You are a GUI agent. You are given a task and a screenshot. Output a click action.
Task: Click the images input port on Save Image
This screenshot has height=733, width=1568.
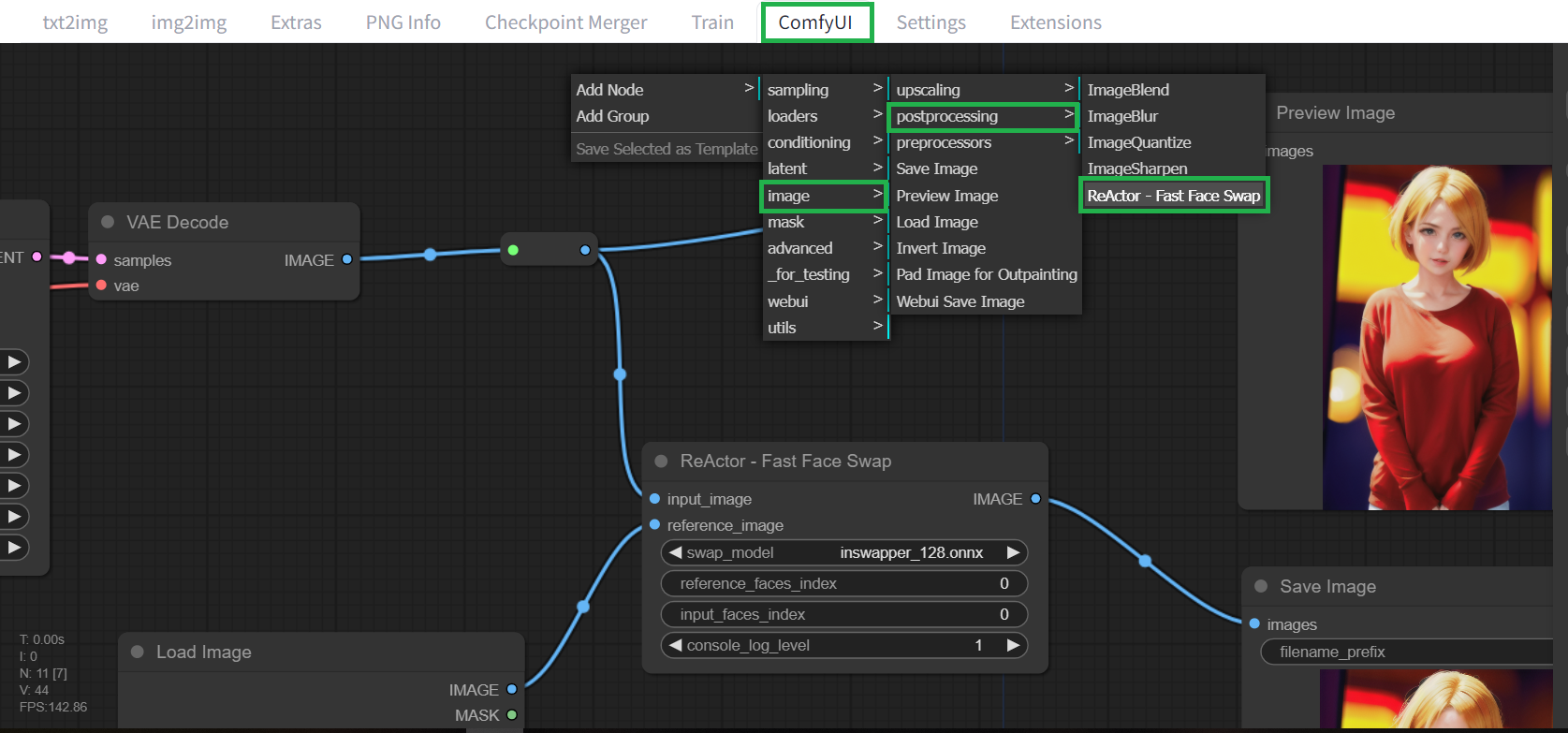click(x=1254, y=624)
